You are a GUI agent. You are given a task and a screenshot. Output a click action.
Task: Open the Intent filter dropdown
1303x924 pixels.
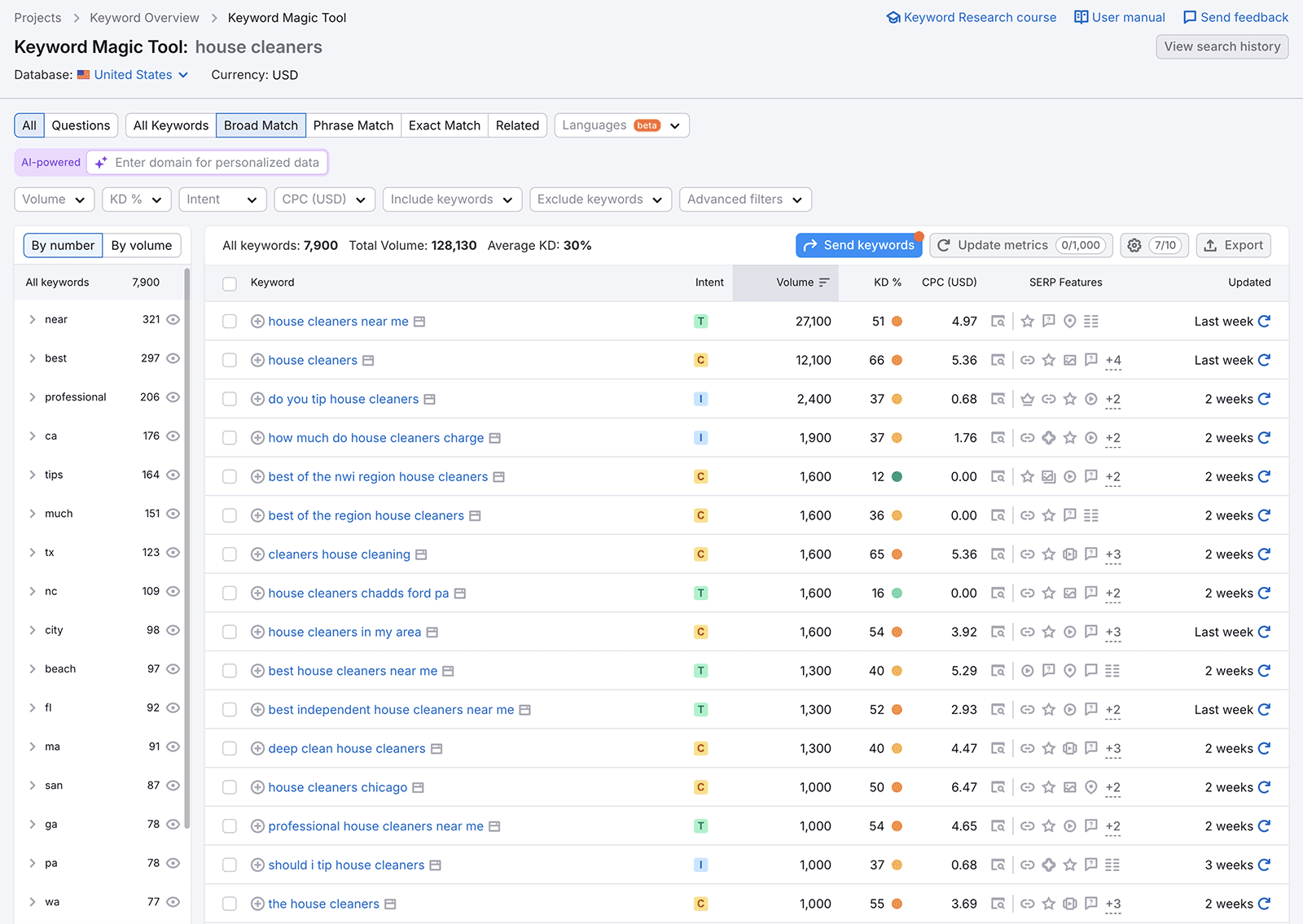click(222, 199)
